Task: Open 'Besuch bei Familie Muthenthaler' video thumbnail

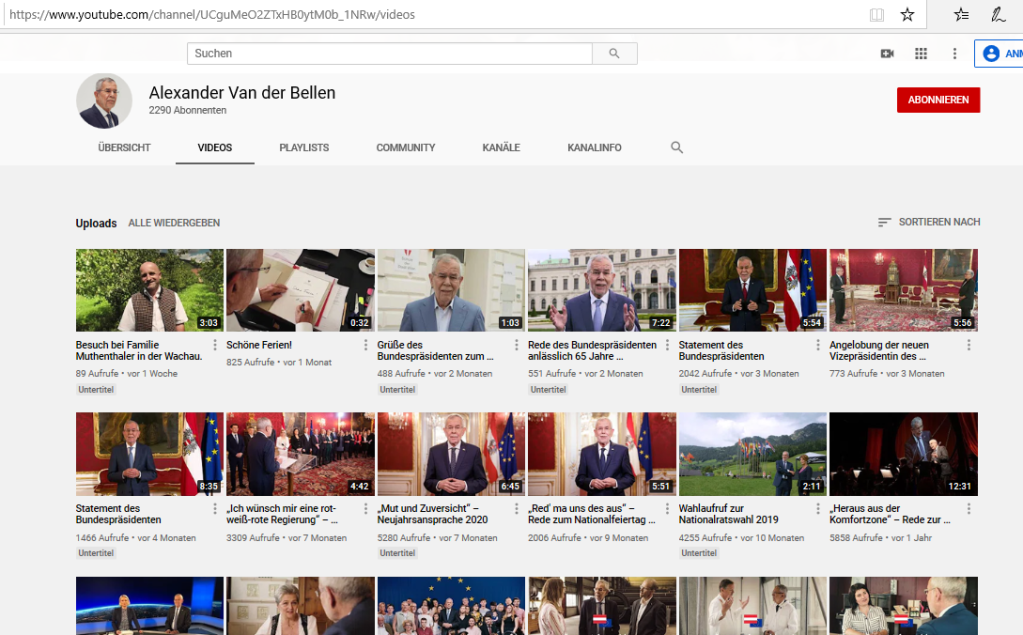Action: [149, 290]
